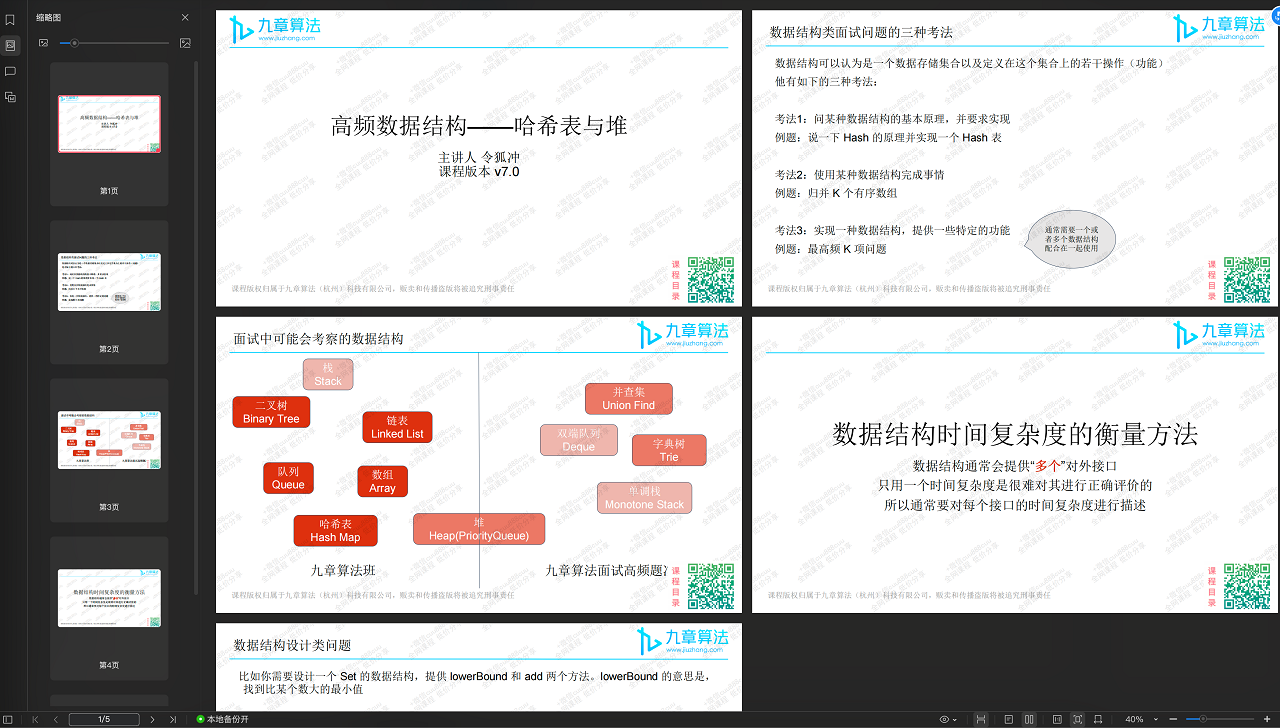Enter full screen mode from the status bar

[x=1077, y=719]
